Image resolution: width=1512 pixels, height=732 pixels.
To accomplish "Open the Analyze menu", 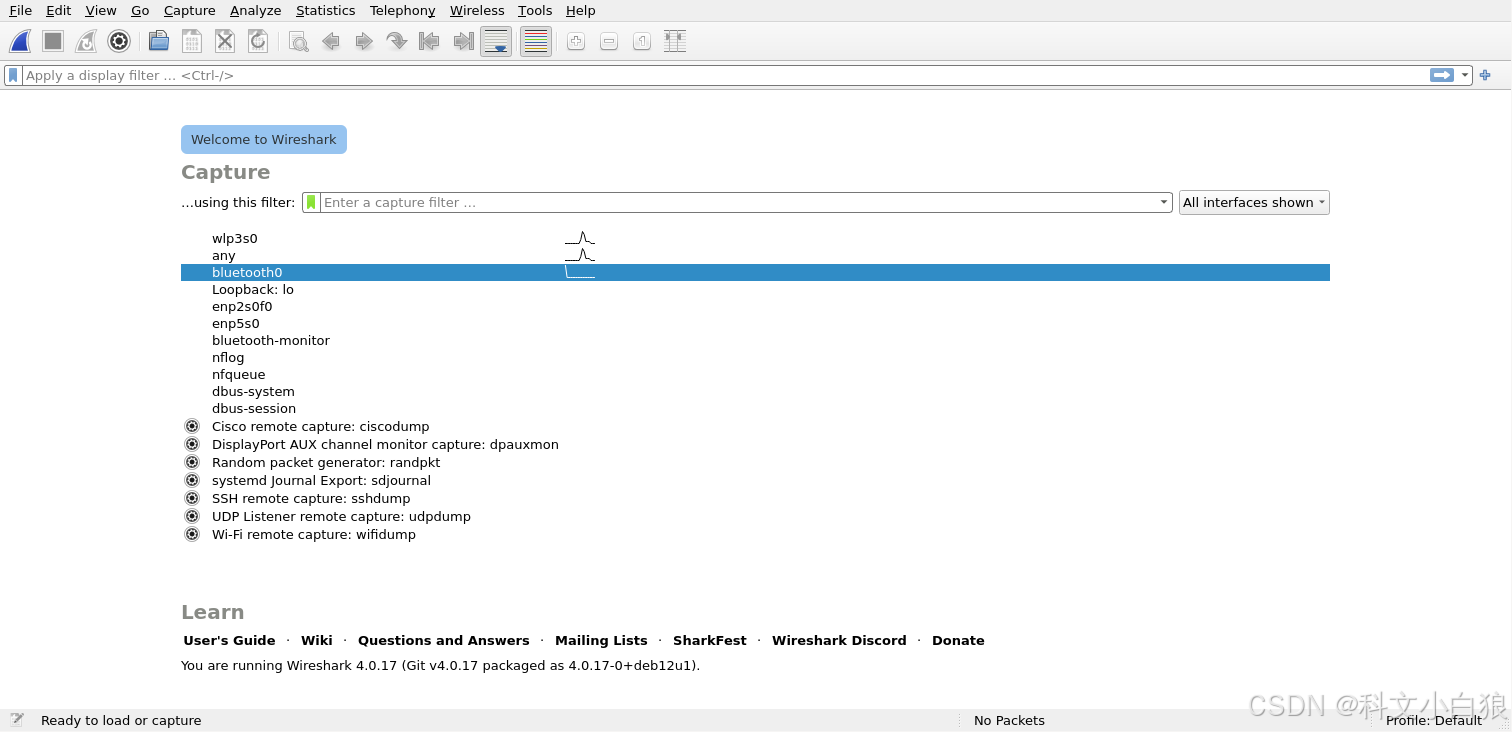I will [255, 10].
